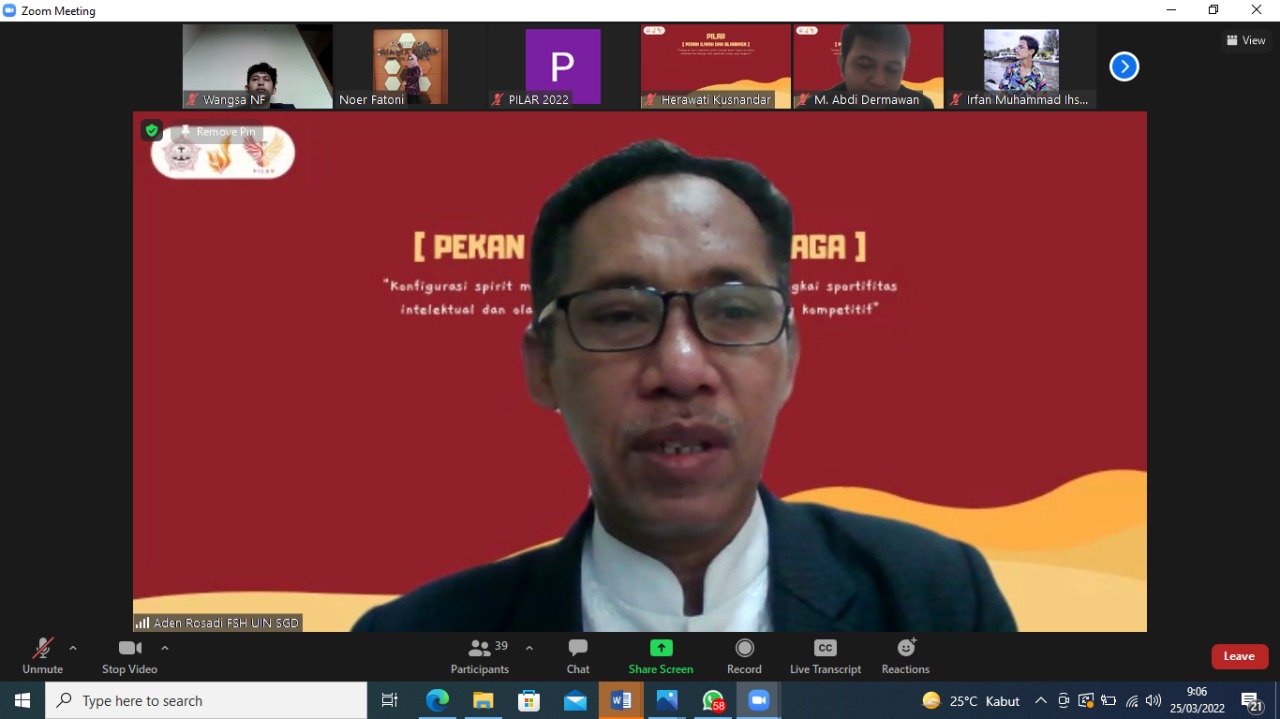Enable Live Transcript captions
The width and height of the screenshot is (1280, 719).
[x=825, y=656]
